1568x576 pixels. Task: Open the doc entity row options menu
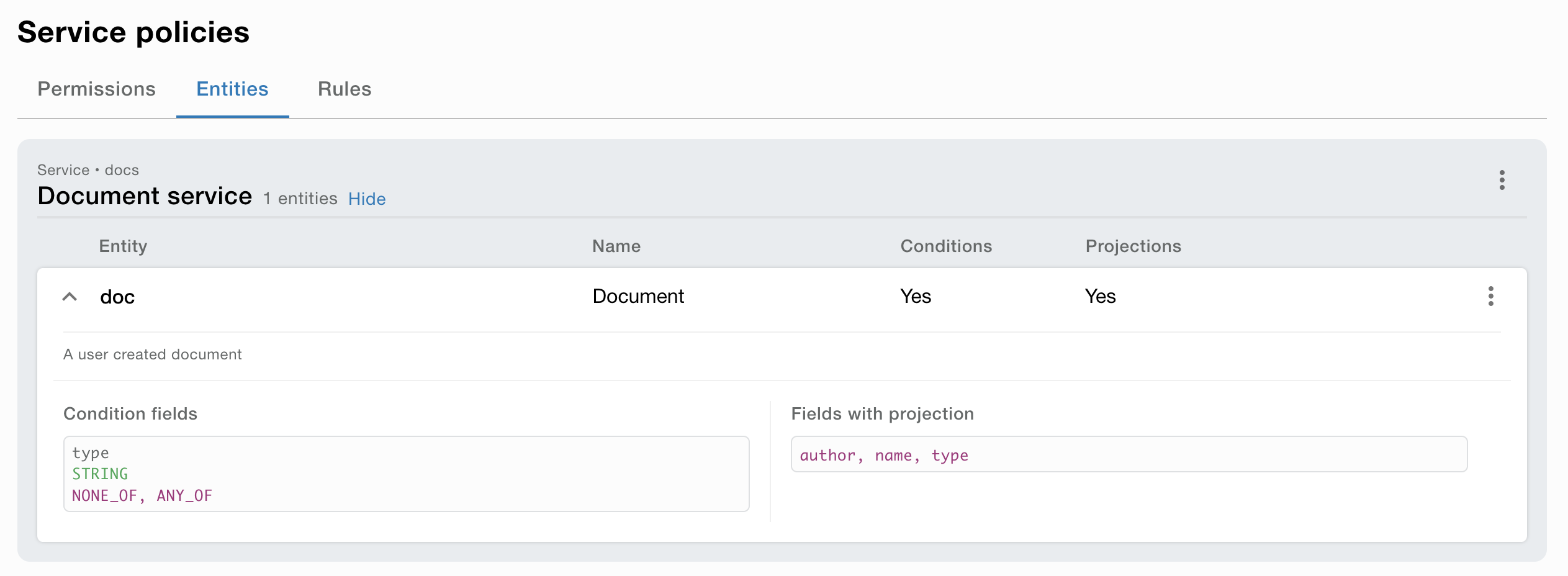(1490, 296)
